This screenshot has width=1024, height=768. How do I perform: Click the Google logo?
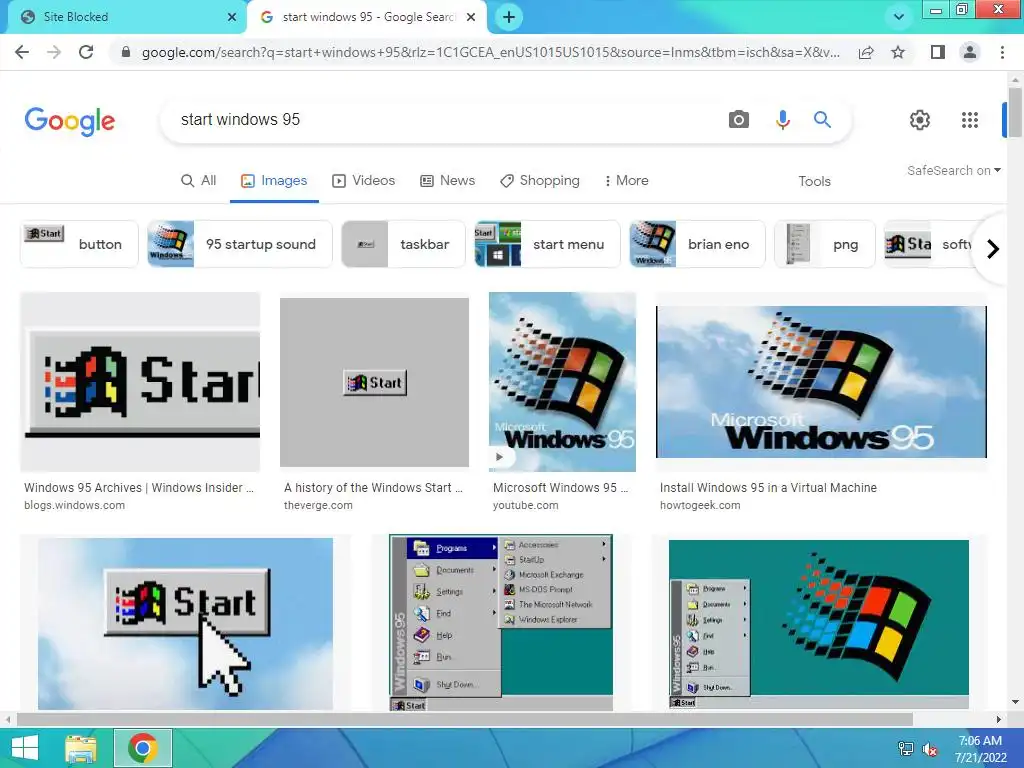tap(70, 121)
